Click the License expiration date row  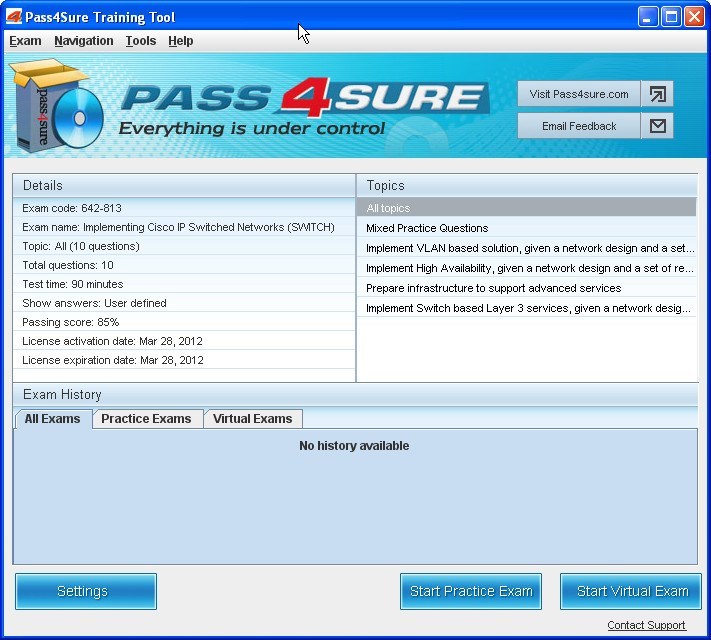point(184,360)
